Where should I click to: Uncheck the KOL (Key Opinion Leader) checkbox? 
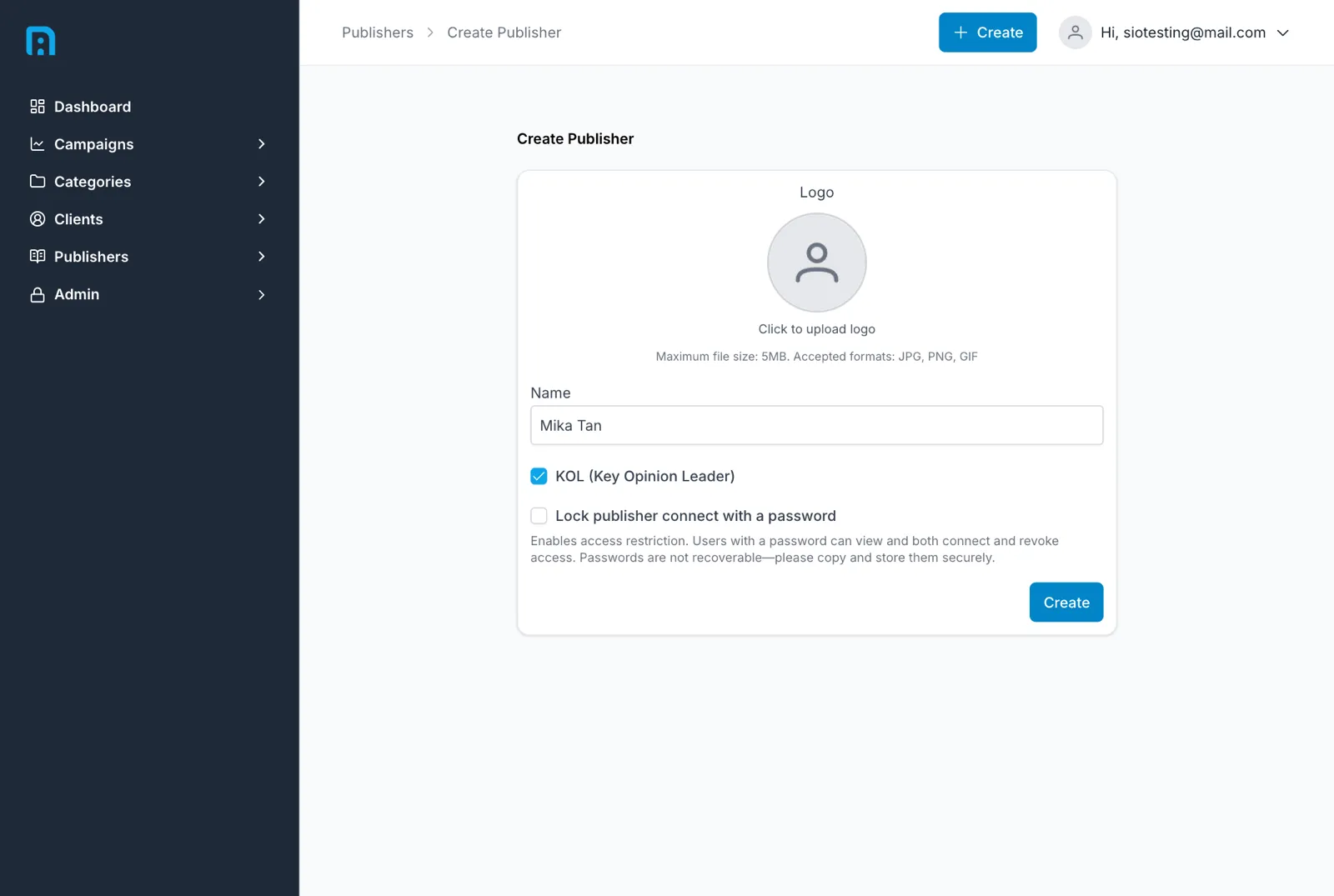pos(539,476)
